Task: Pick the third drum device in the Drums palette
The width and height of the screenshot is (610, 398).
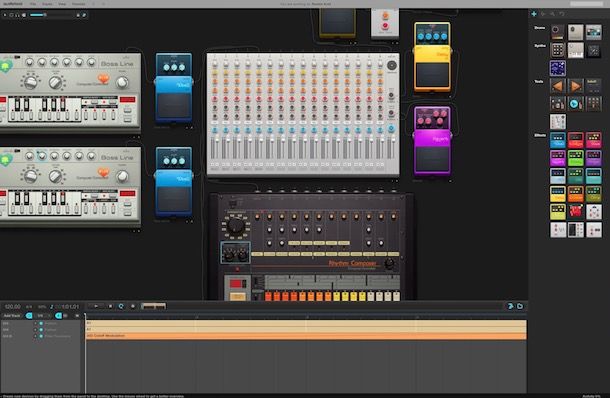Action: click(x=594, y=32)
